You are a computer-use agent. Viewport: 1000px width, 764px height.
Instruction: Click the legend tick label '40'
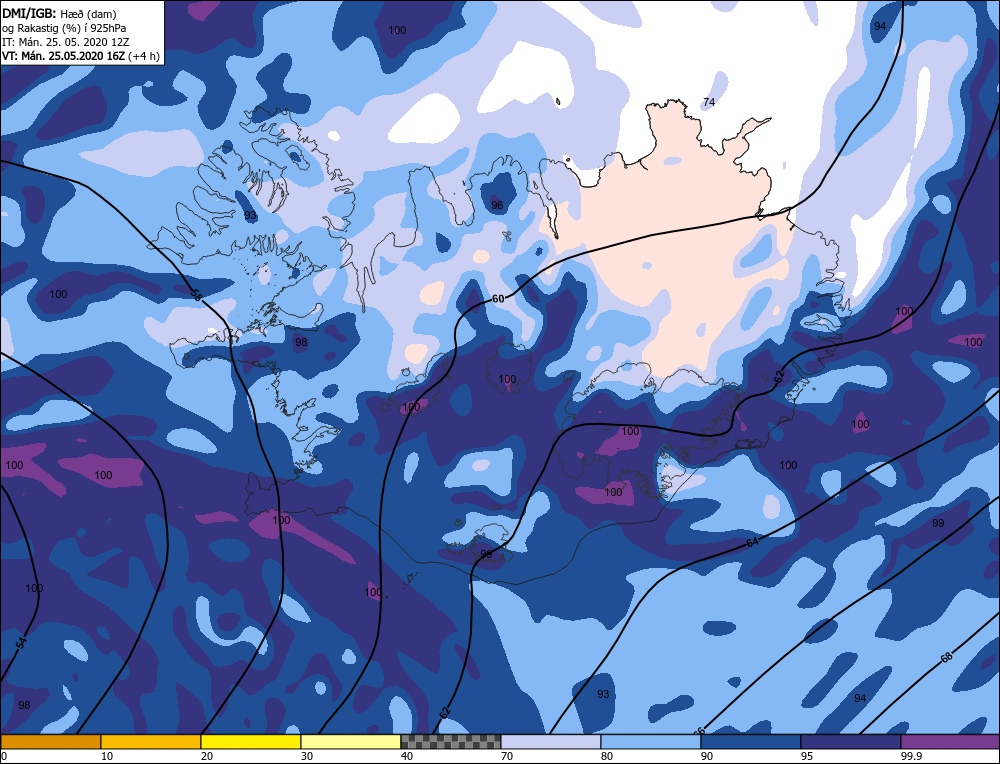point(407,756)
